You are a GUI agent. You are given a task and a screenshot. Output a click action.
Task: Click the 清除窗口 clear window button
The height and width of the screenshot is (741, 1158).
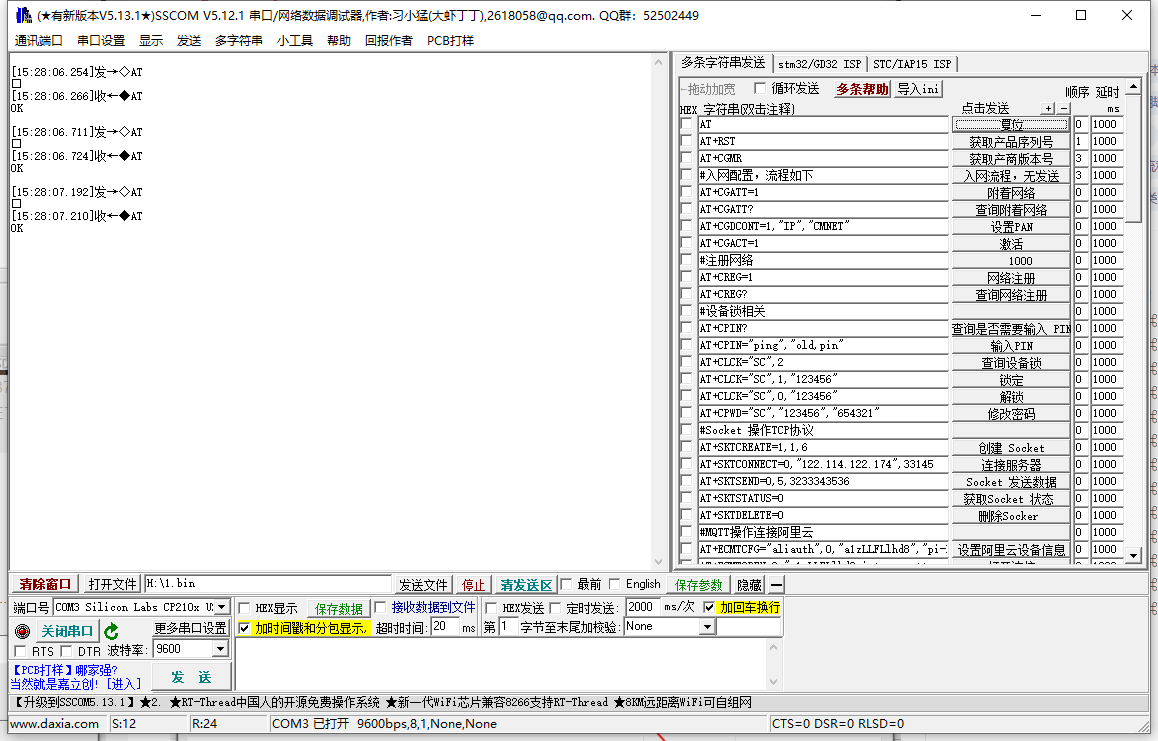click(44, 584)
